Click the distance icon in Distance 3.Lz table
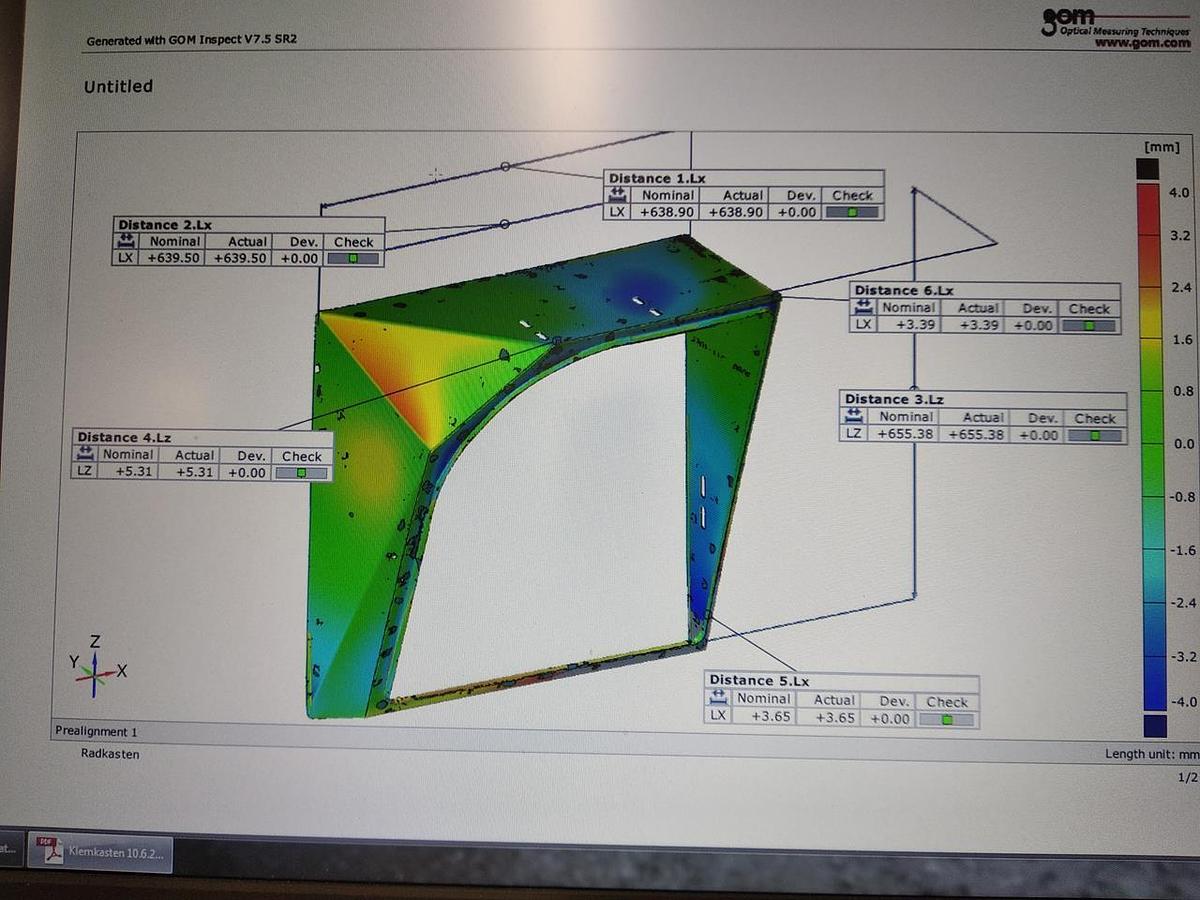This screenshot has height=900, width=1200. pos(854,416)
